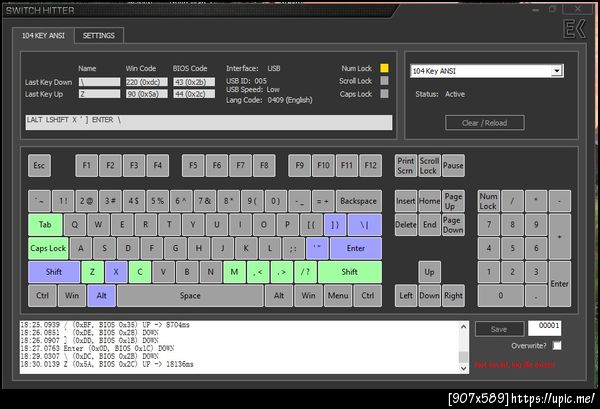600x409 pixels.
Task: Click the Insert key tile
Action: [x=406, y=201]
